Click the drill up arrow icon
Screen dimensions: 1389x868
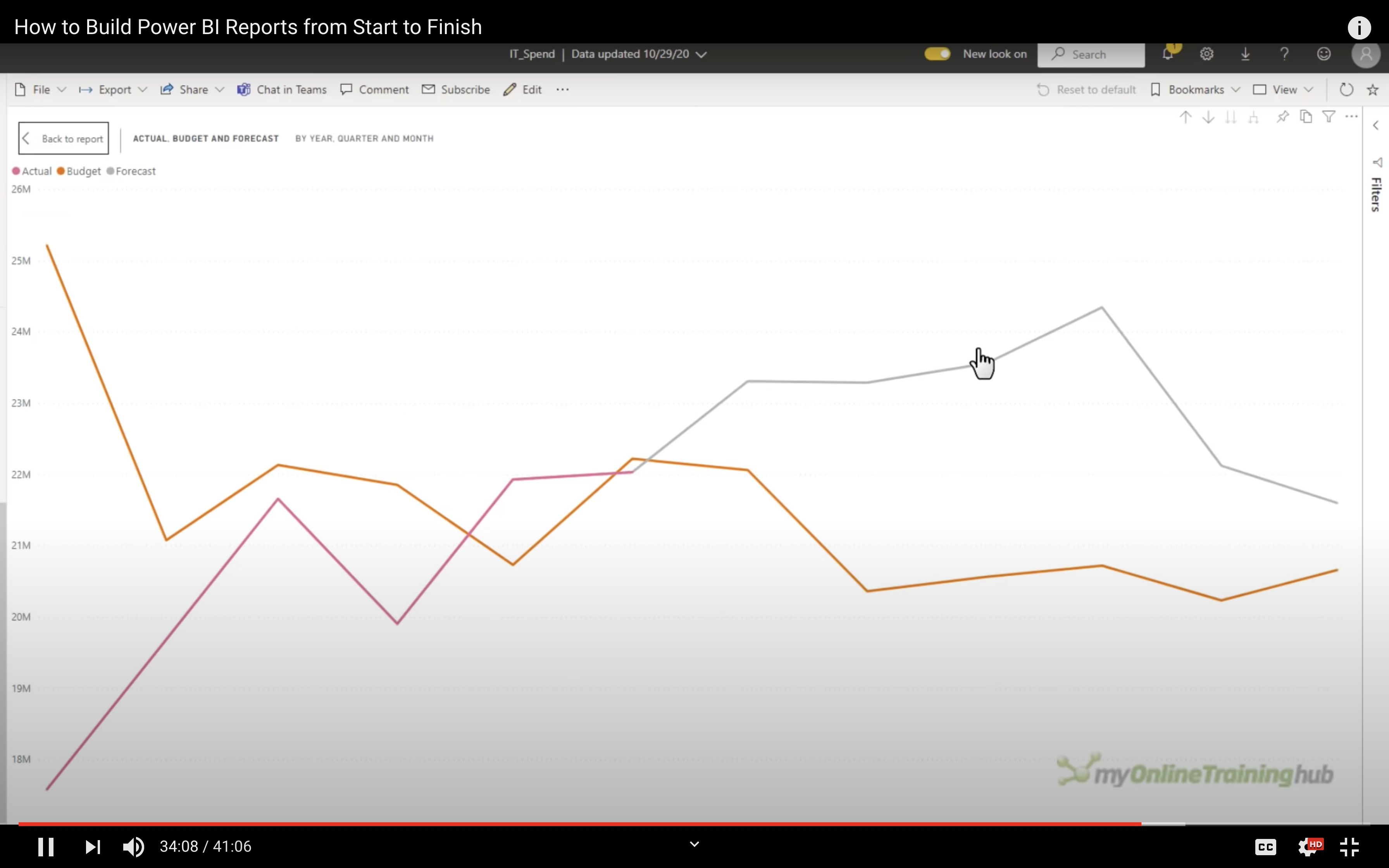coord(1185,118)
